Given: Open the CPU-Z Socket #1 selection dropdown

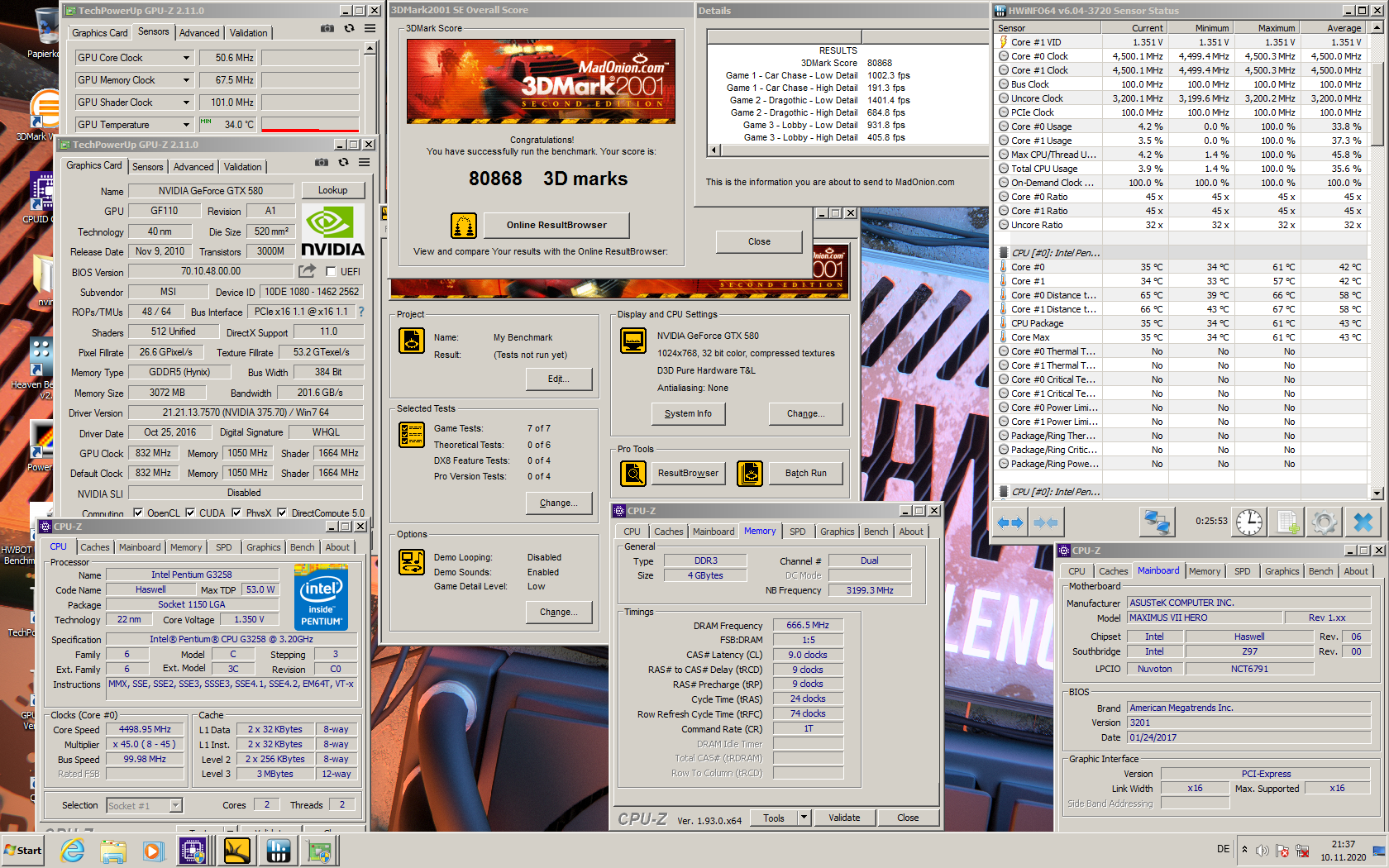Looking at the screenshot, I should click(175, 805).
